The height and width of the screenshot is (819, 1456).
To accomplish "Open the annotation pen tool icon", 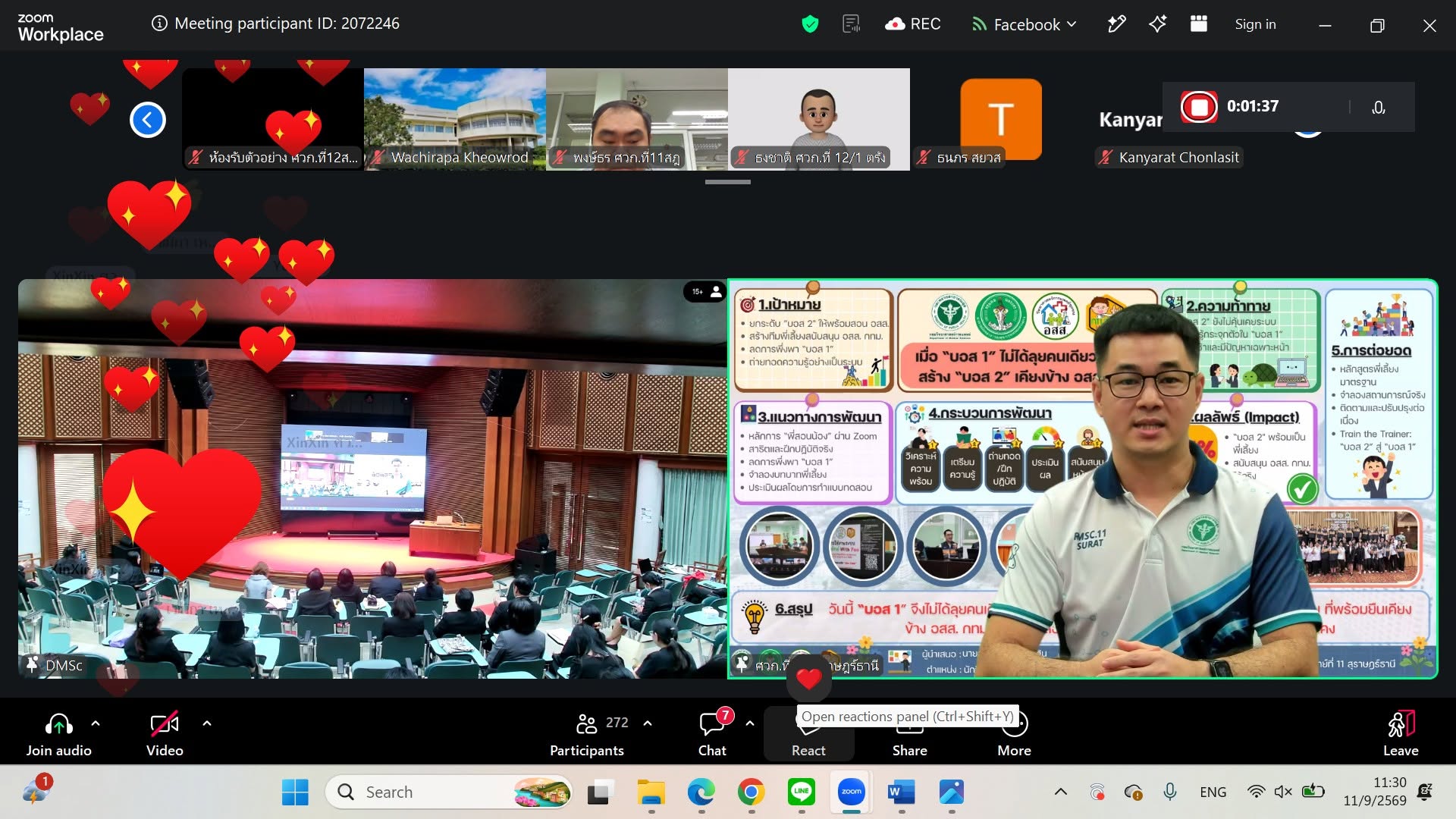I will click(x=1116, y=24).
